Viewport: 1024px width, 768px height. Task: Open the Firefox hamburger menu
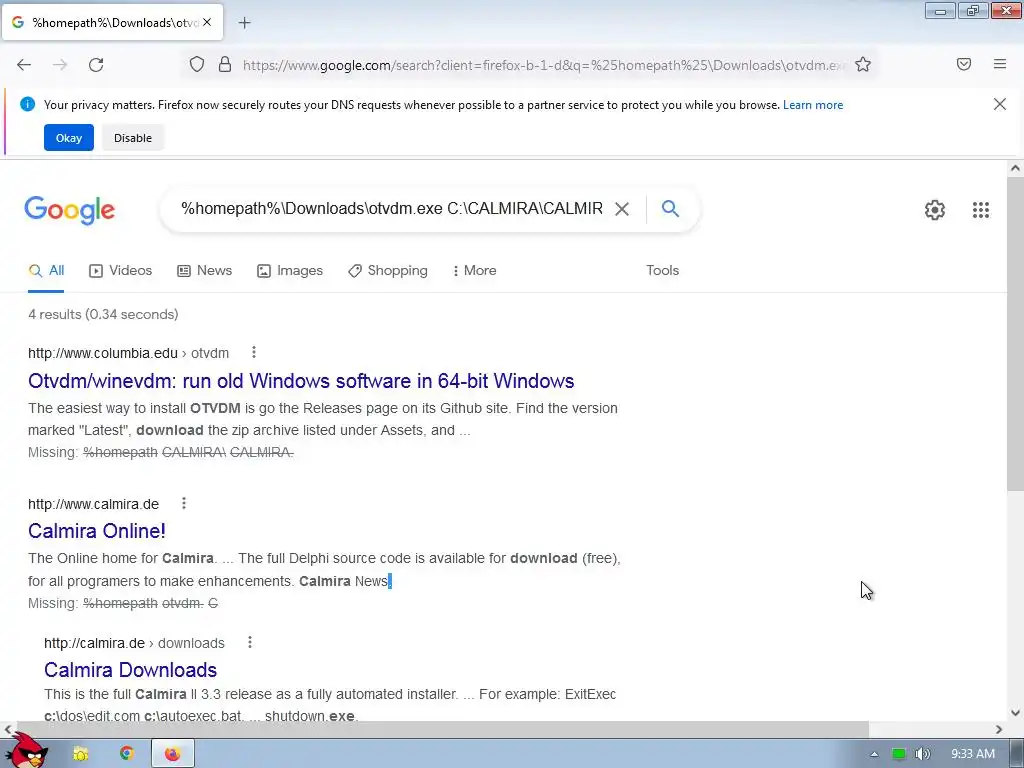(x=1000, y=64)
